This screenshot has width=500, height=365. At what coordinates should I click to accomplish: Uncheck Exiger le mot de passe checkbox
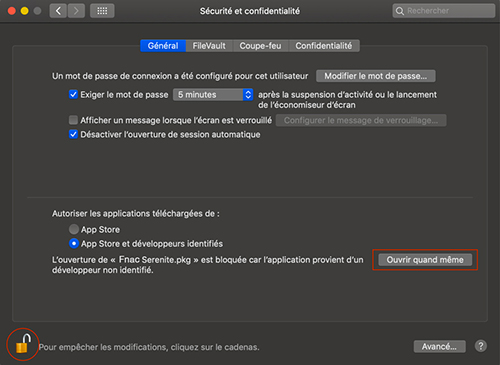[73, 94]
